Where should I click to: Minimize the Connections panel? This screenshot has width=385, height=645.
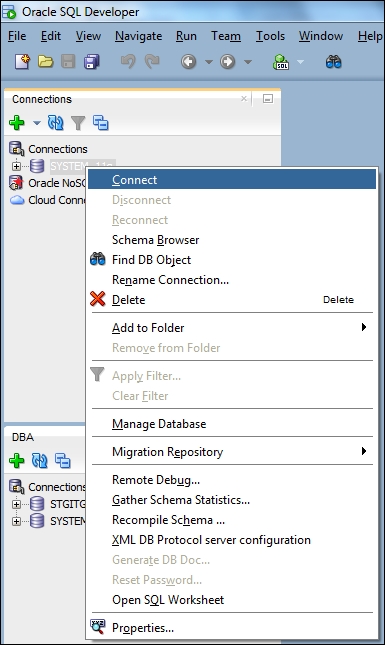(x=268, y=99)
